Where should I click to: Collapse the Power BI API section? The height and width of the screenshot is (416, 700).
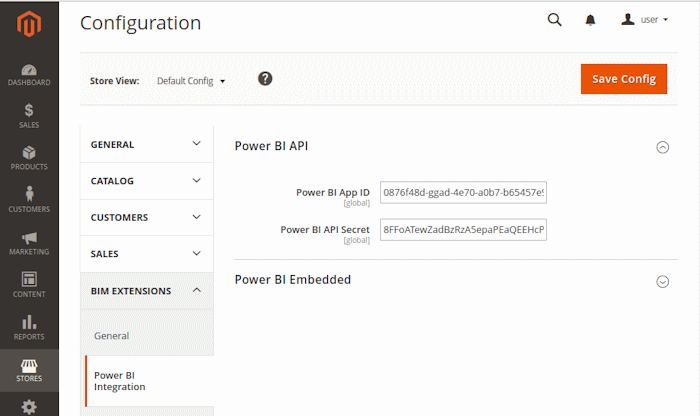coord(662,147)
